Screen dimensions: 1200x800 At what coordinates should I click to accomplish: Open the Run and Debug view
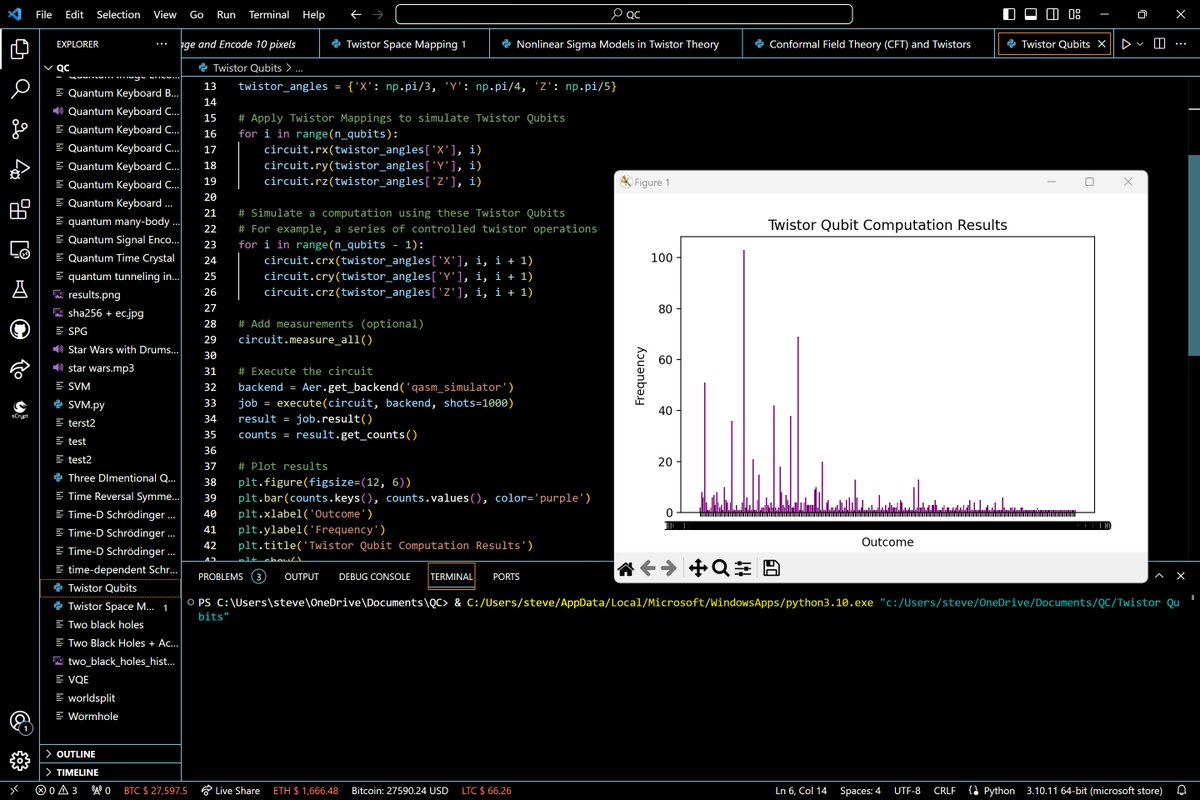coord(20,169)
